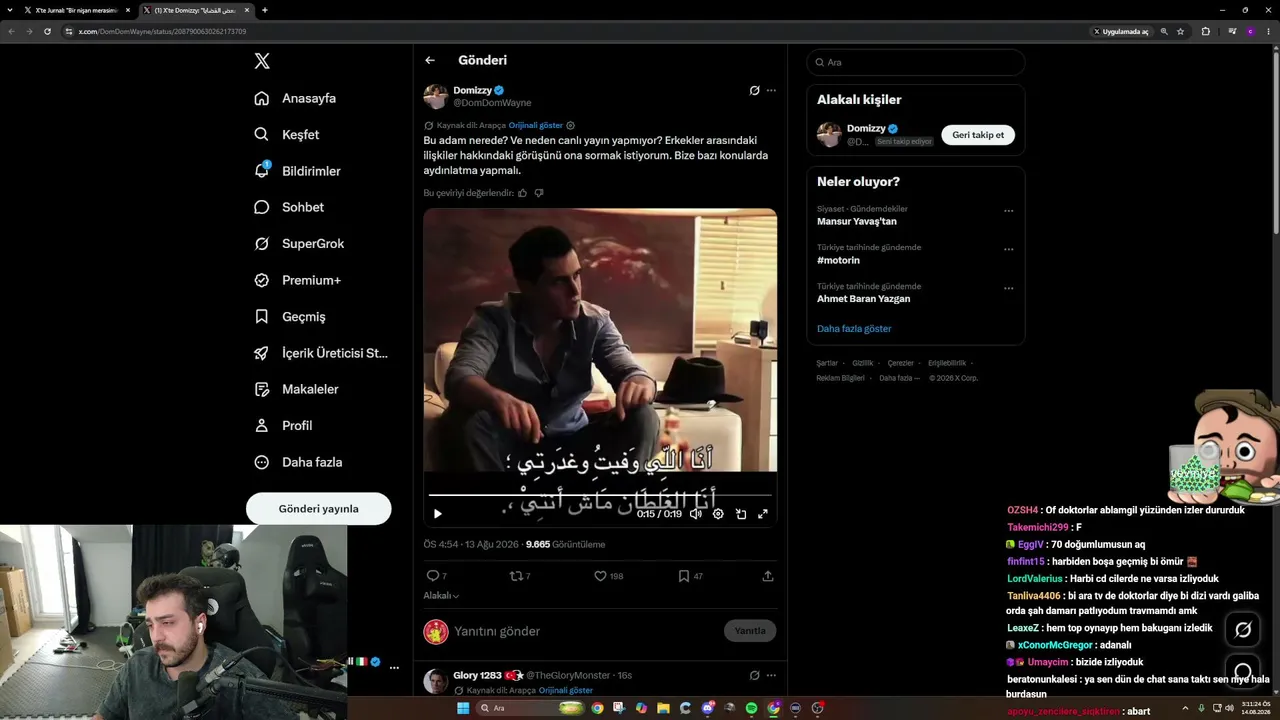Open SuperGrok from the sidebar
The width and height of the screenshot is (1280, 720).
tap(299, 244)
